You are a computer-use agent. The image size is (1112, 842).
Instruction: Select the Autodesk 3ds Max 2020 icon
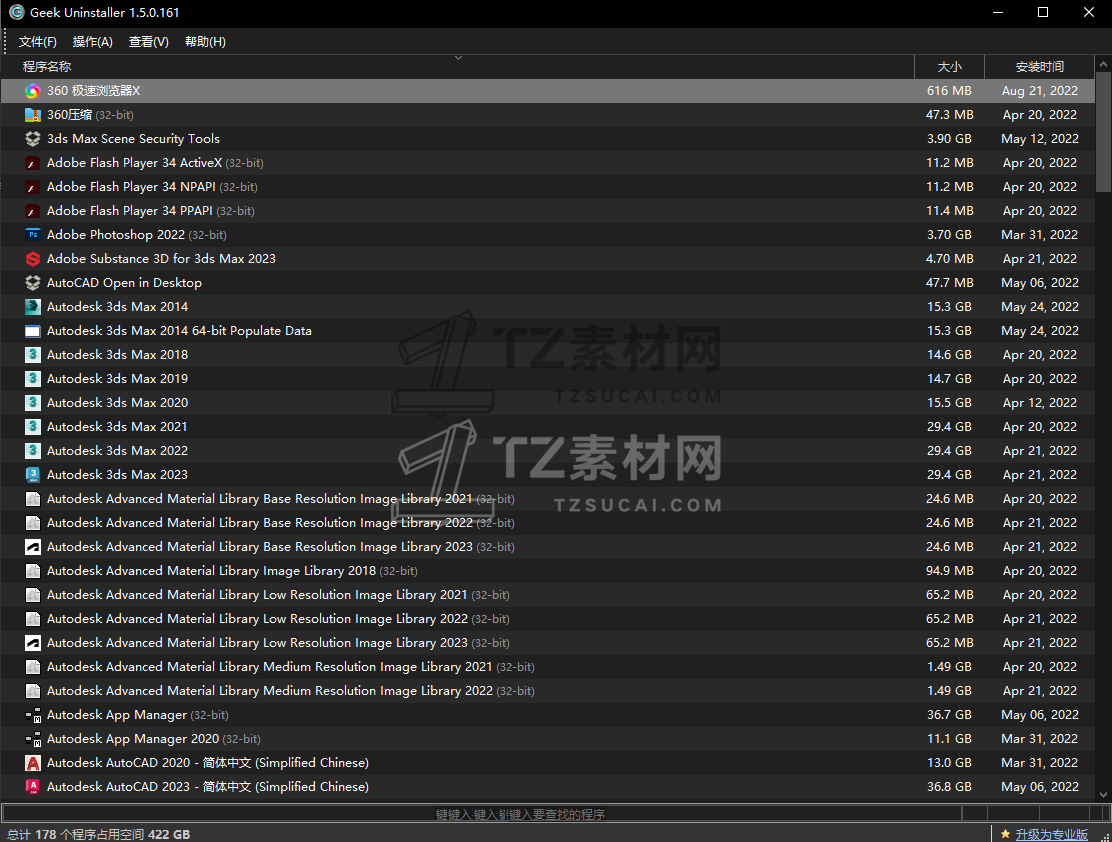(x=33, y=403)
